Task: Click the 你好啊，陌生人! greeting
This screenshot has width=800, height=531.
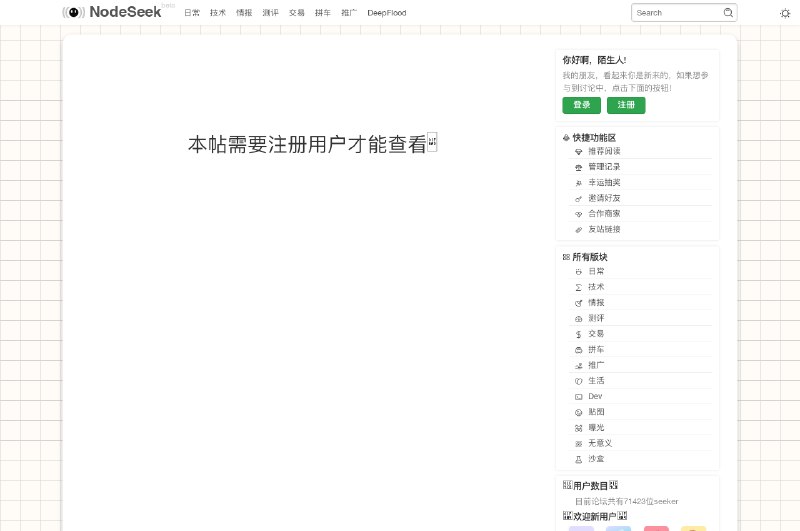Action: pos(594,60)
